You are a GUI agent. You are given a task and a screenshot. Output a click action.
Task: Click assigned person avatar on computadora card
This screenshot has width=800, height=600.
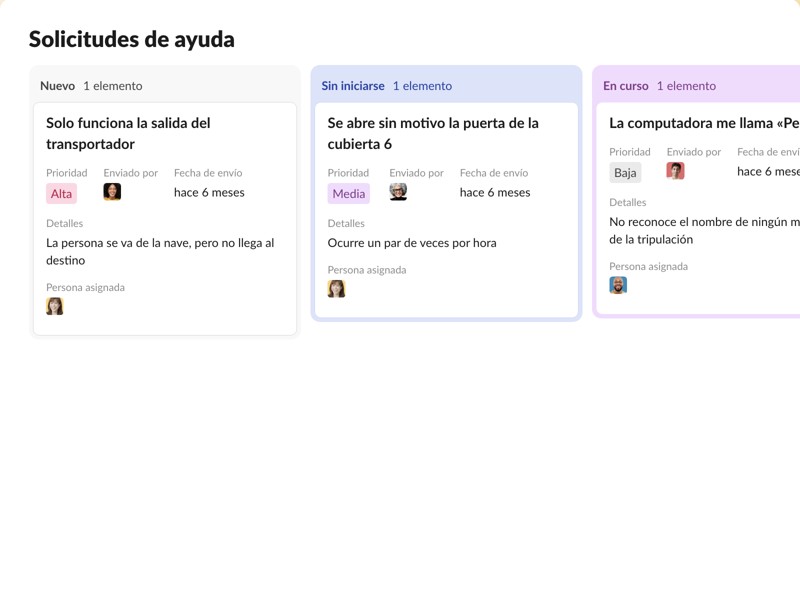(619, 285)
